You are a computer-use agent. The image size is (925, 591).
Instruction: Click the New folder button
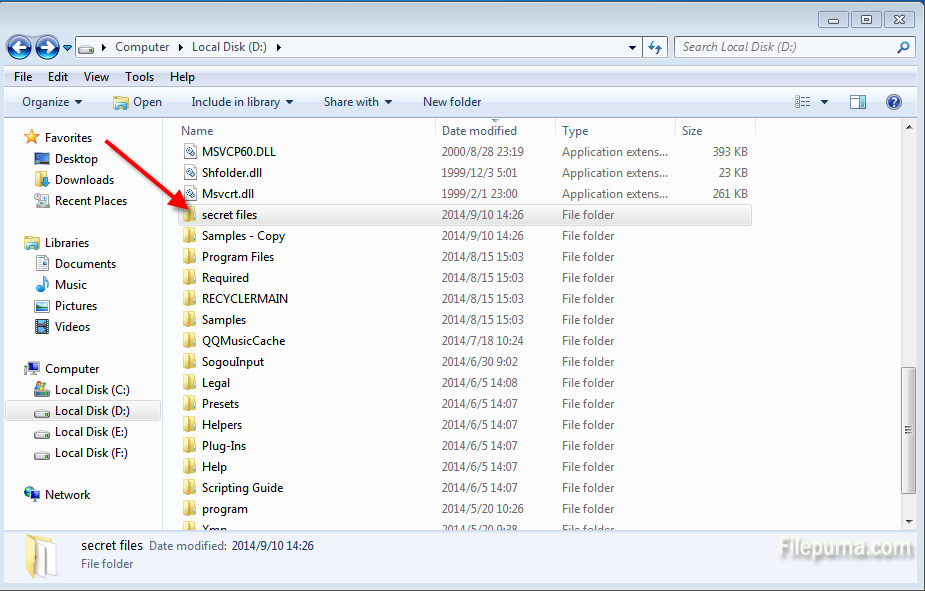pyautogui.click(x=452, y=102)
